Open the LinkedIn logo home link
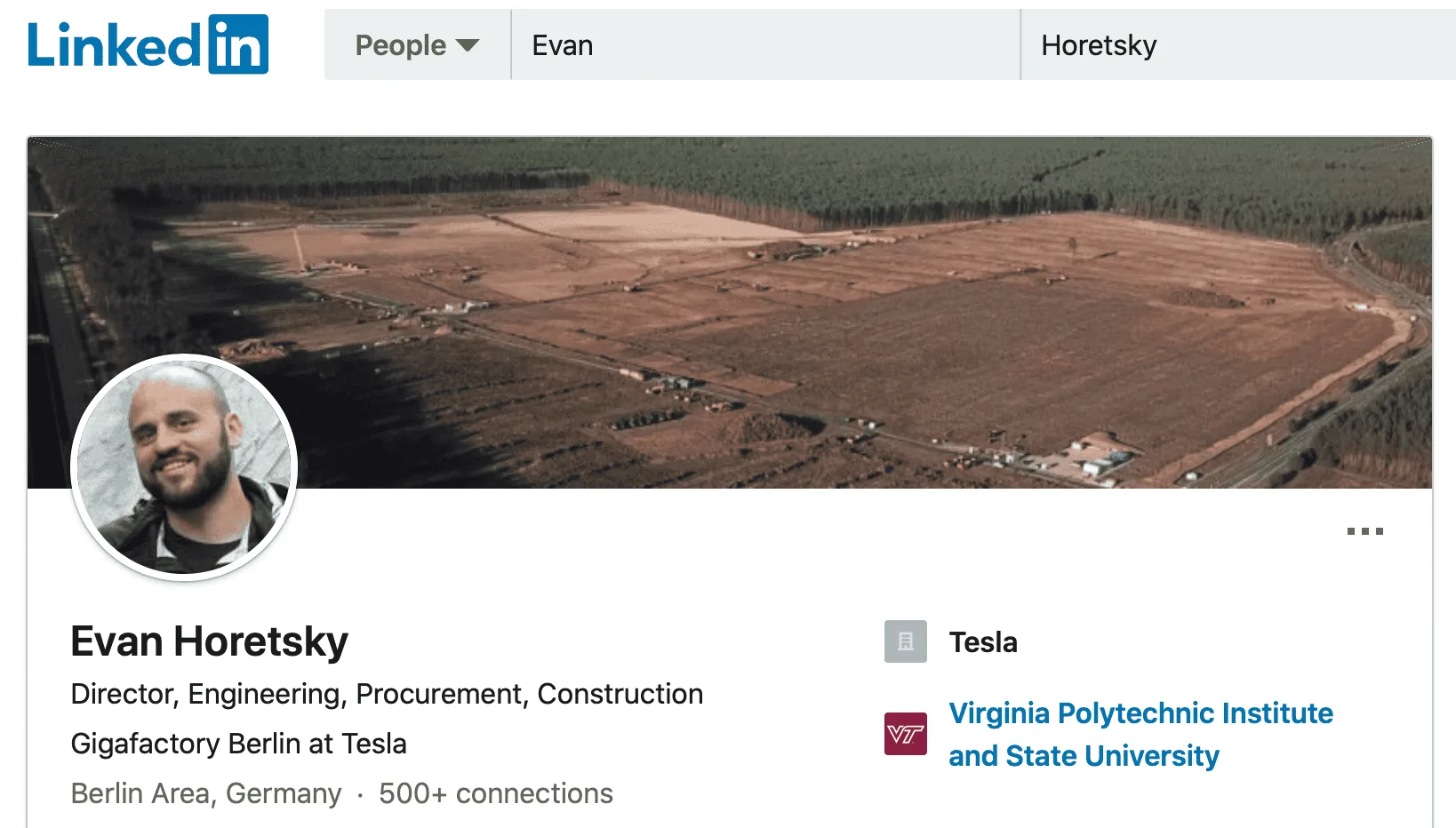 coord(148,44)
